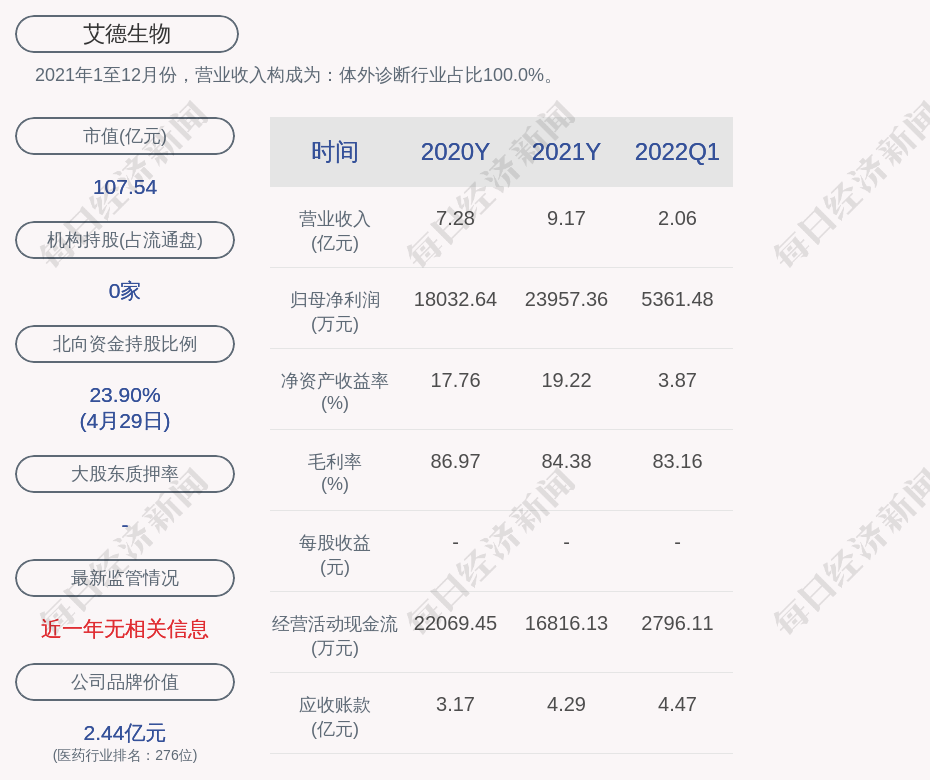This screenshot has width=930, height=780.
Task: Click the 机构持股(占流通盘) button
Action: pyautogui.click(x=125, y=240)
